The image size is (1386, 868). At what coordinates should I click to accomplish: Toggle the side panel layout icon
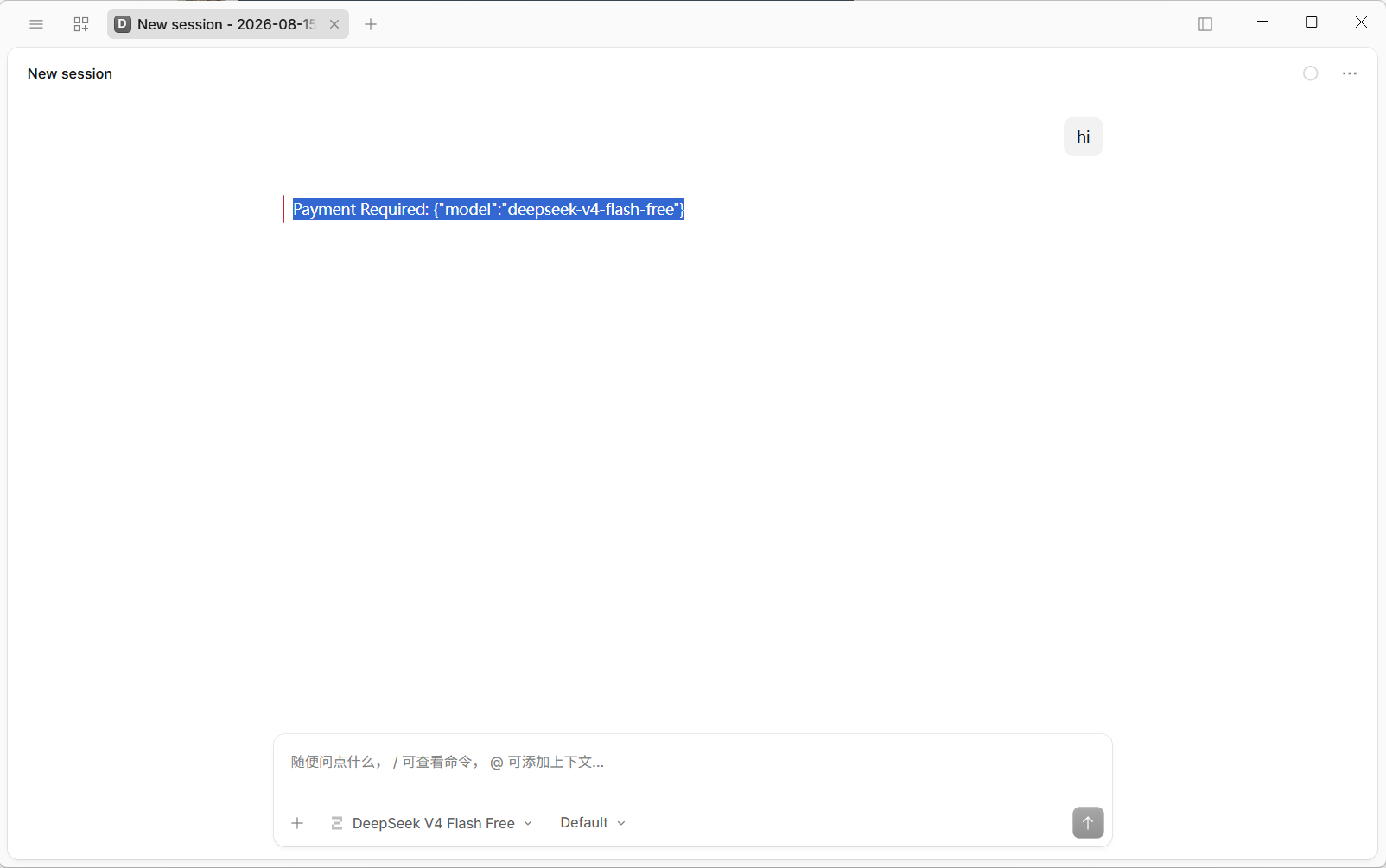point(1205,24)
